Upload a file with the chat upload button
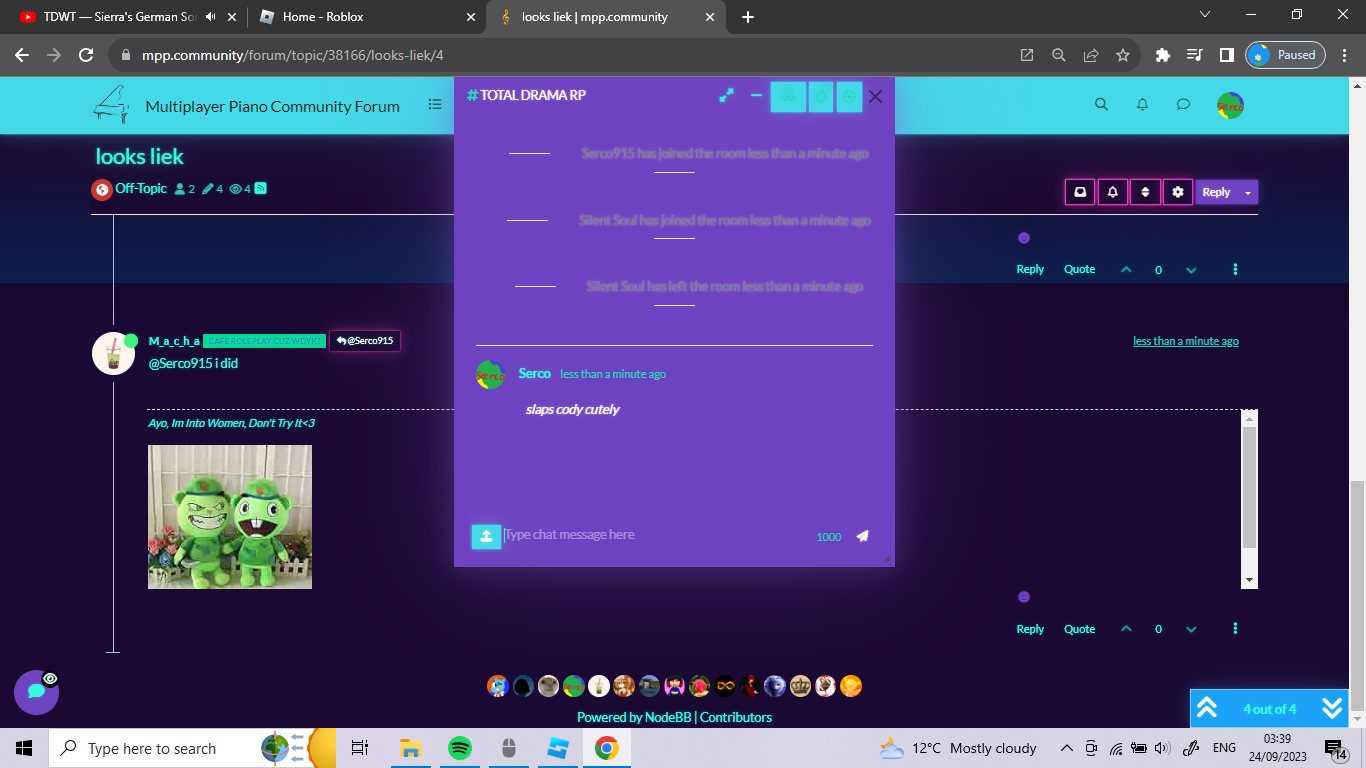Screen dimensions: 1366x768 (486, 536)
